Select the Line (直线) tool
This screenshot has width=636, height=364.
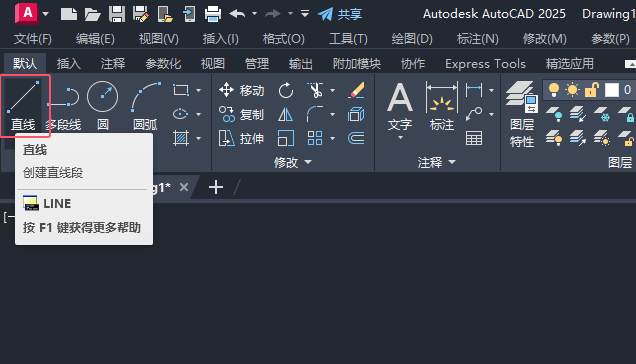[x=24, y=106]
